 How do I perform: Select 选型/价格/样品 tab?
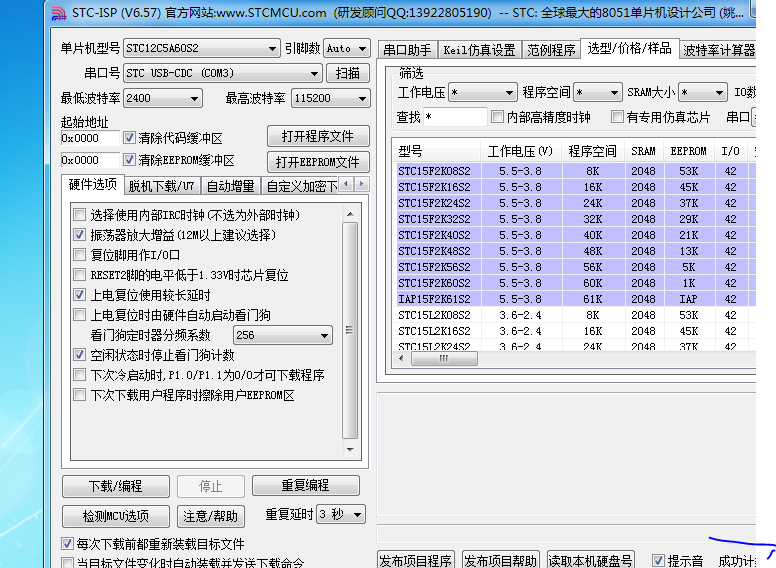coord(630,48)
